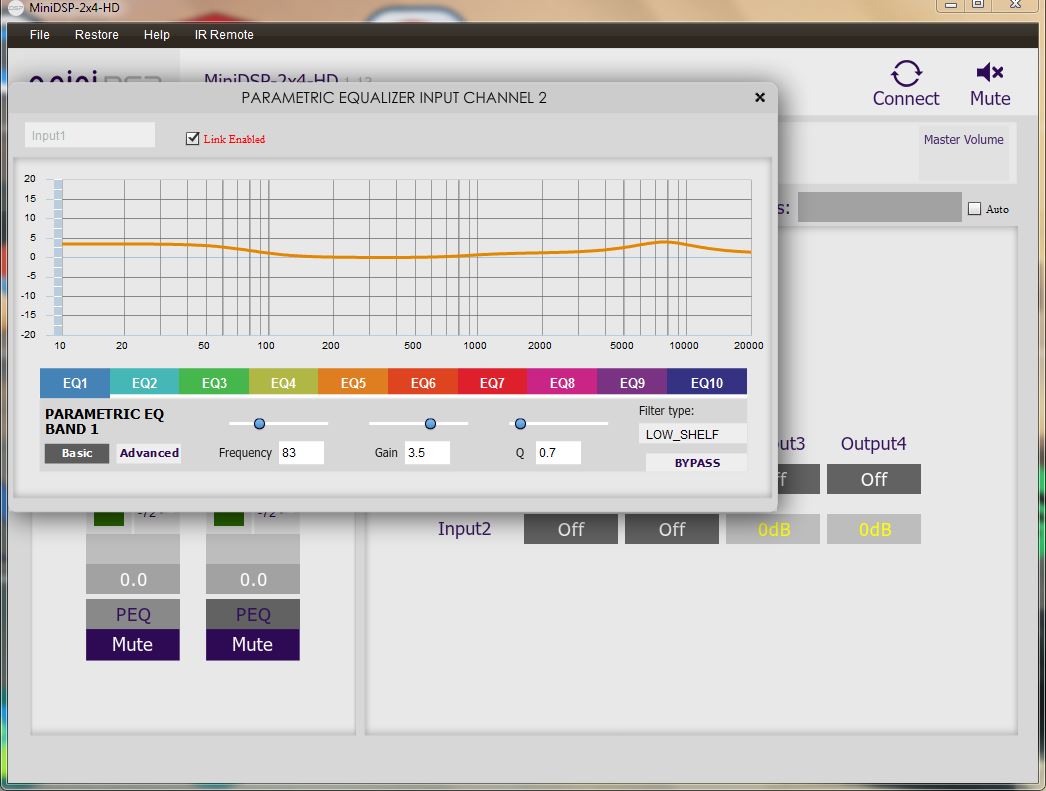Viewport: 1046px width, 791px height.
Task: Mute the right input channel
Action: [x=253, y=644]
